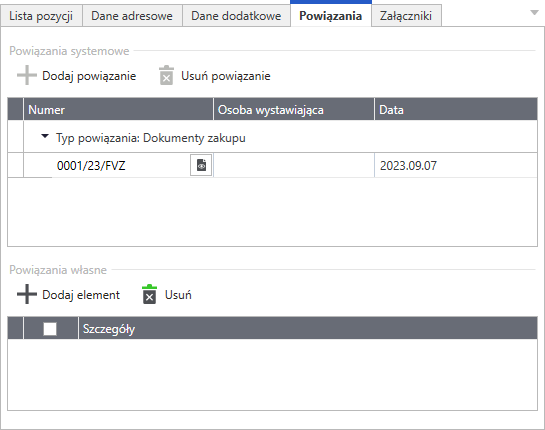Click the plus icon for Dodaj powiązanie

[27, 75]
